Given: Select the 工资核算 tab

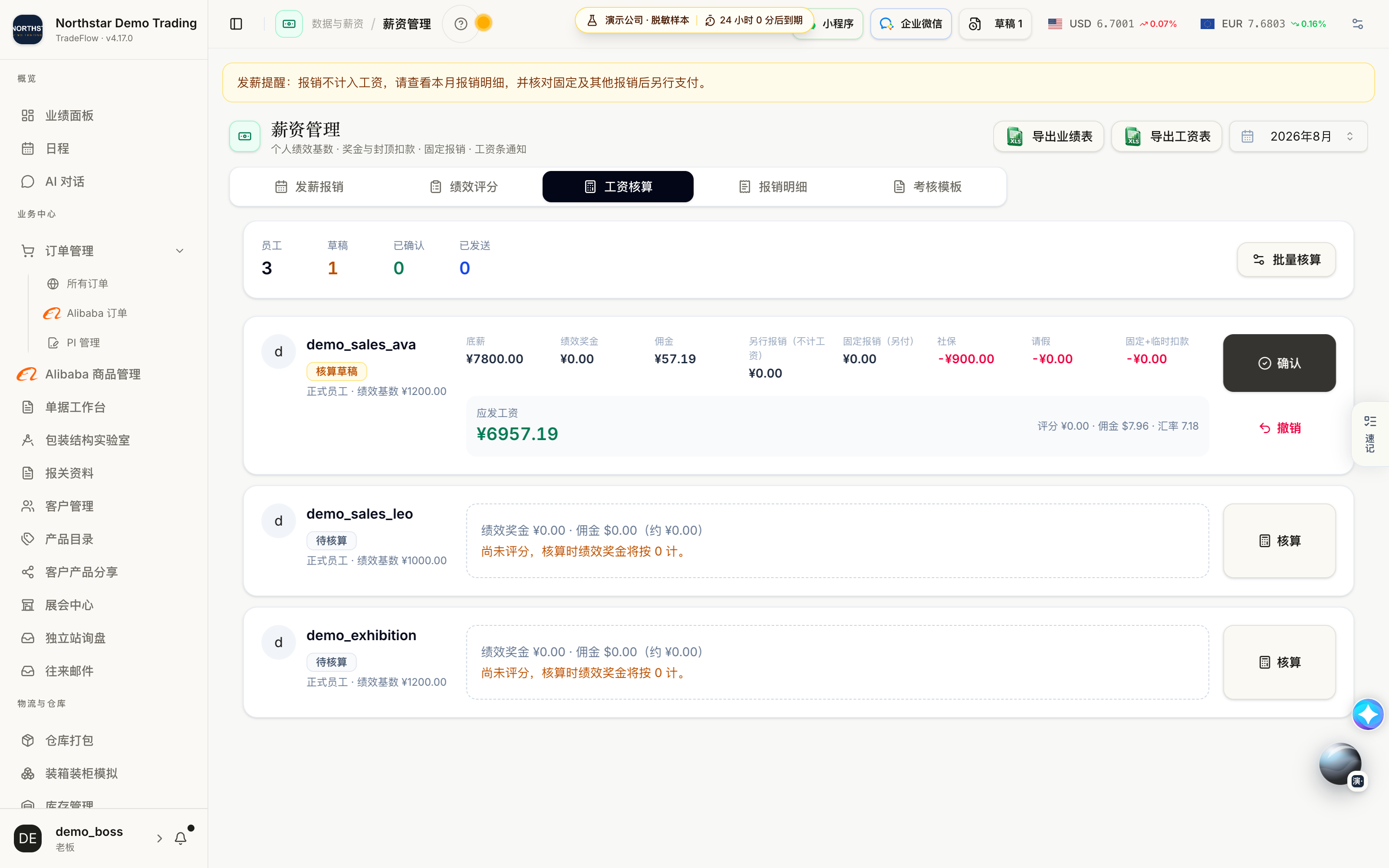Looking at the screenshot, I should [x=618, y=187].
